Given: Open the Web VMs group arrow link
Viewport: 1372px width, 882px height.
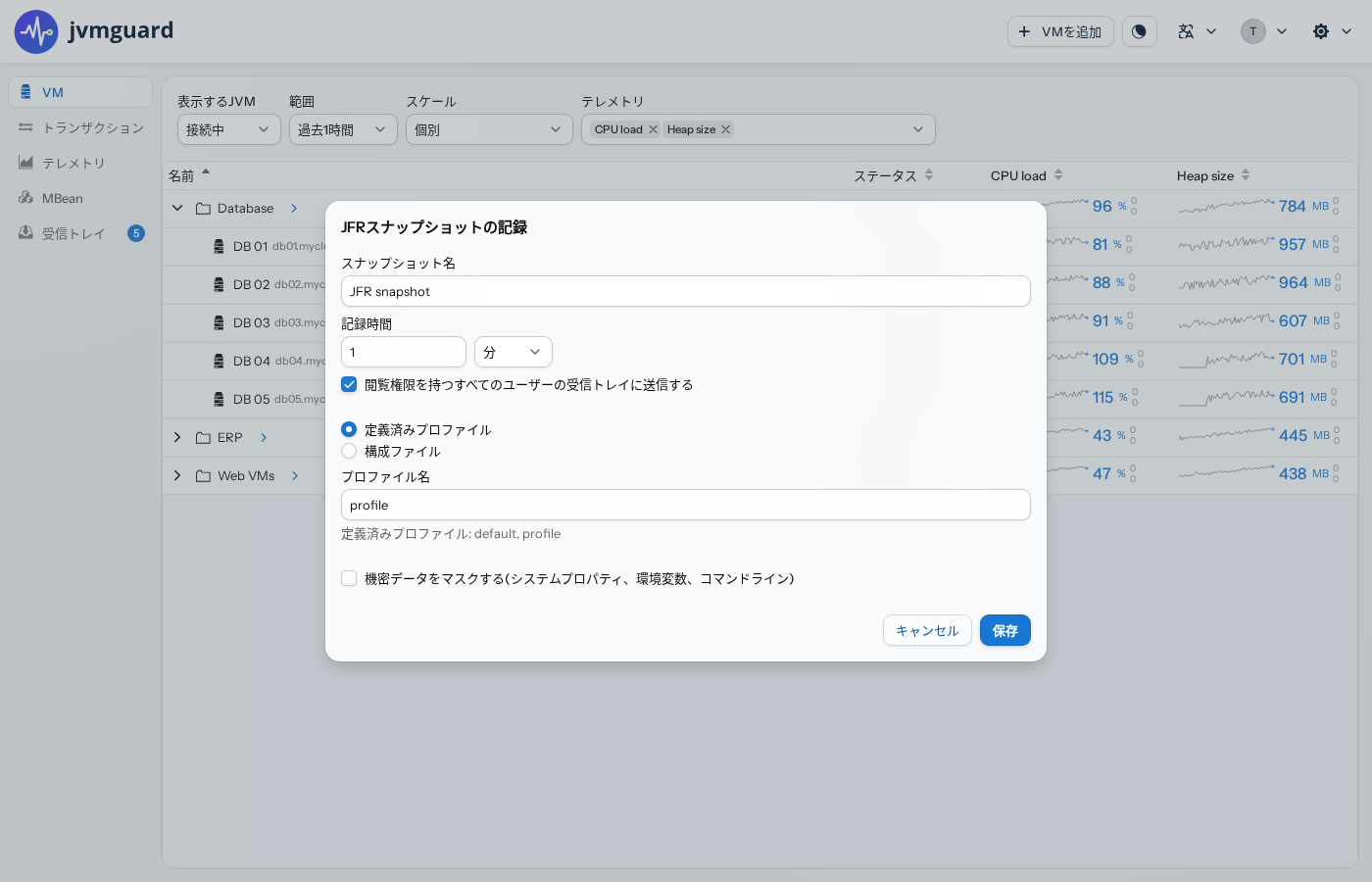Looking at the screenshot, I should pos(295,476).
